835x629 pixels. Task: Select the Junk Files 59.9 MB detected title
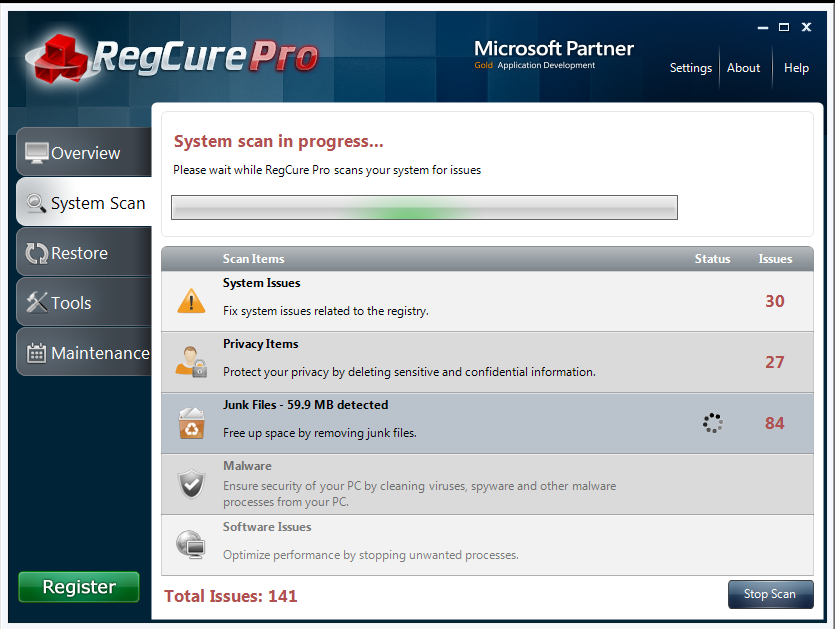[x=306, y=405]
